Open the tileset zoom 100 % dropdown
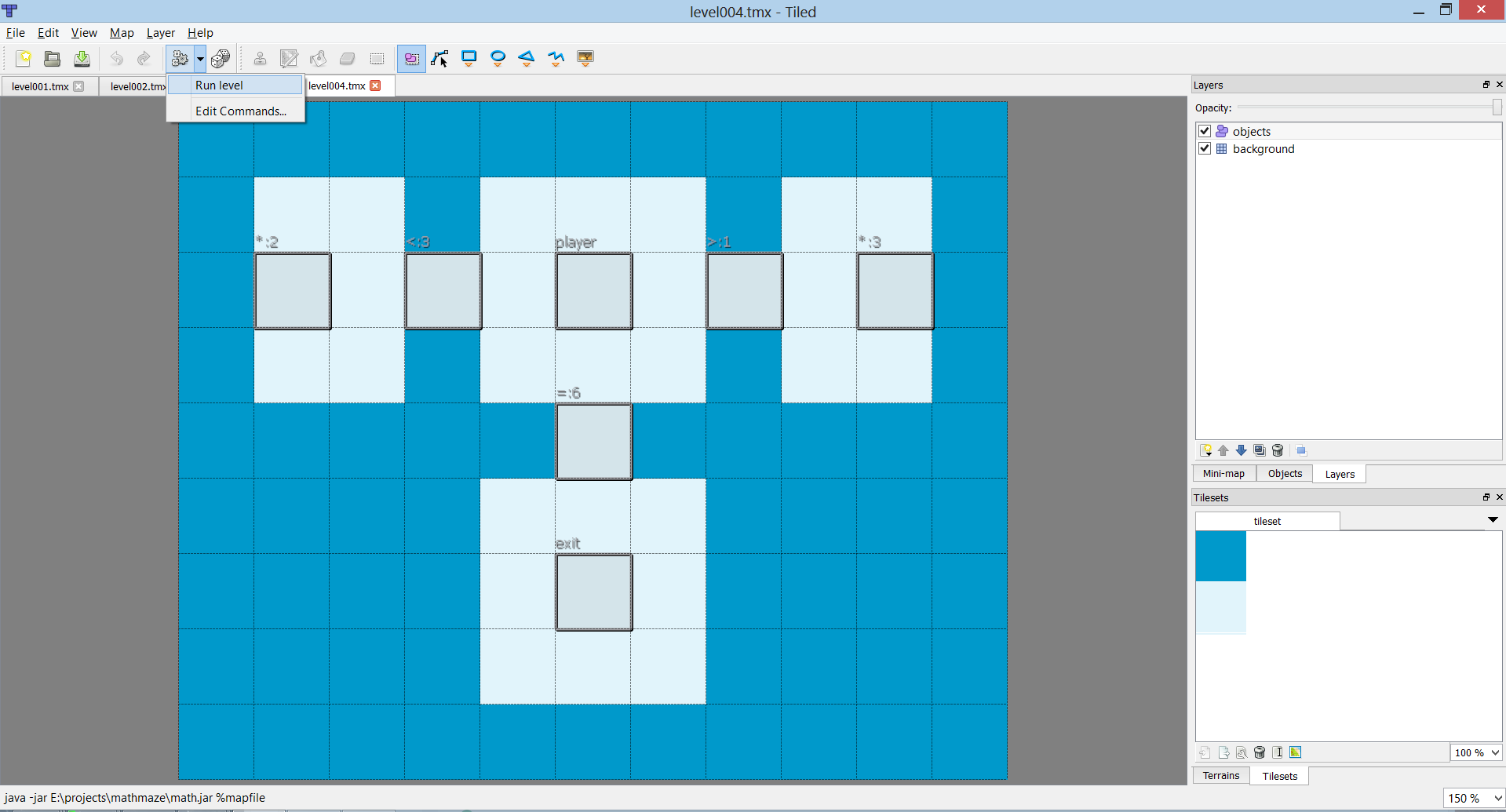1506x812 pixels. click(1475, 752)
